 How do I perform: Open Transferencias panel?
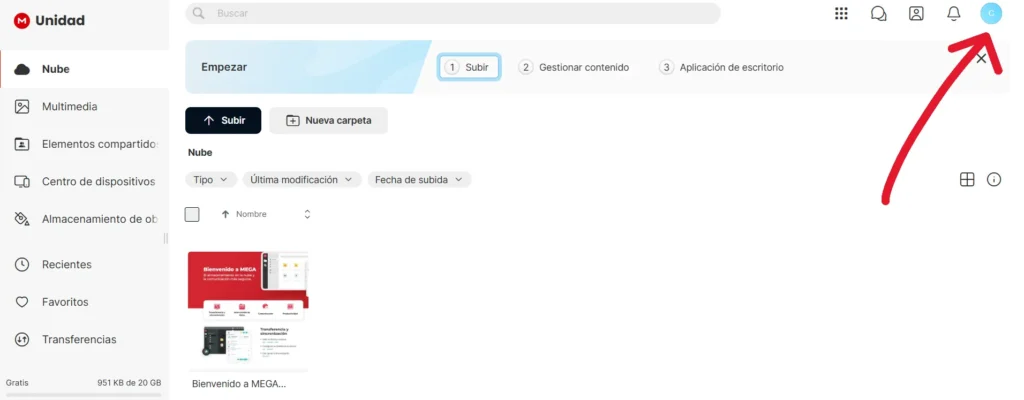85,339
